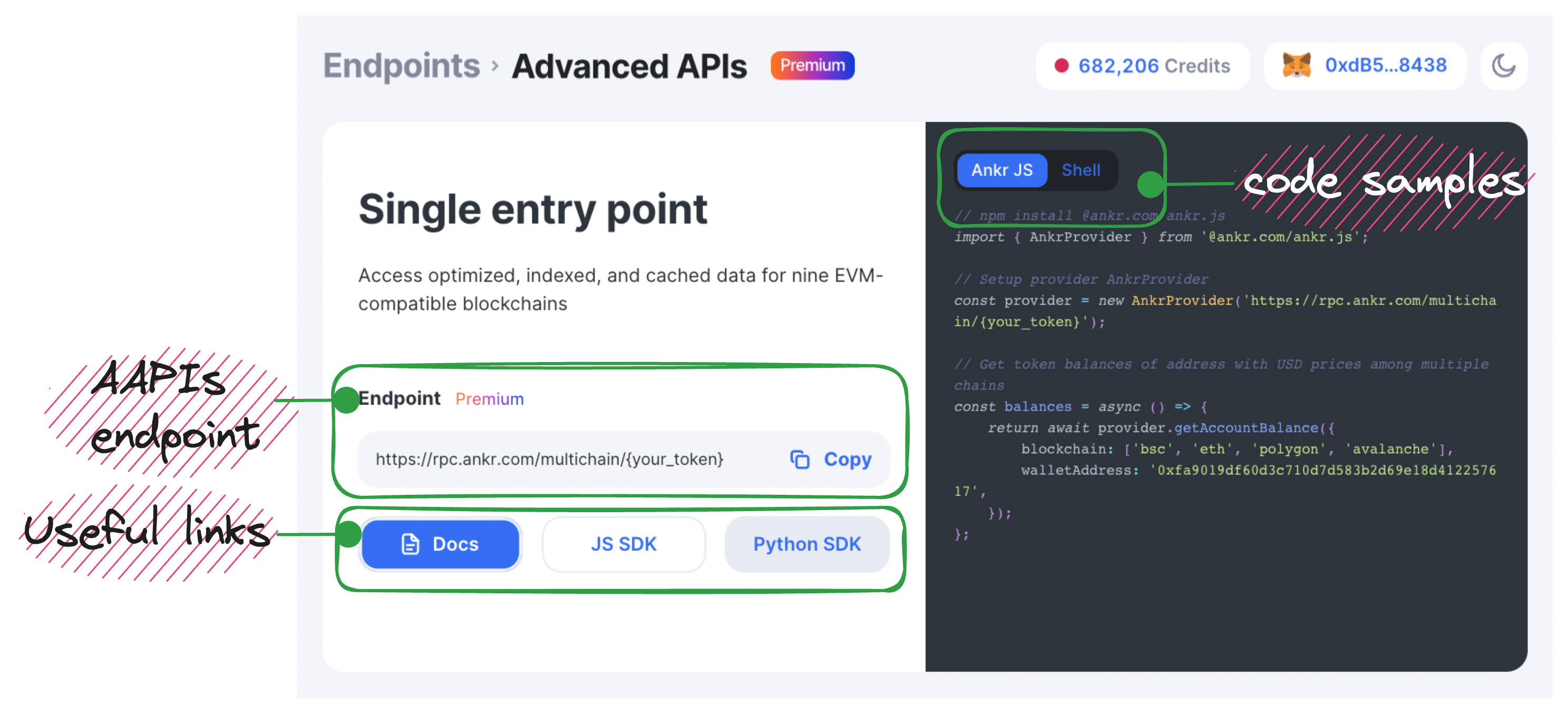Switch to the Ankr JS code tab
The width and height of the screenshot is (1568, 714).
click(x=1001, y=170)
